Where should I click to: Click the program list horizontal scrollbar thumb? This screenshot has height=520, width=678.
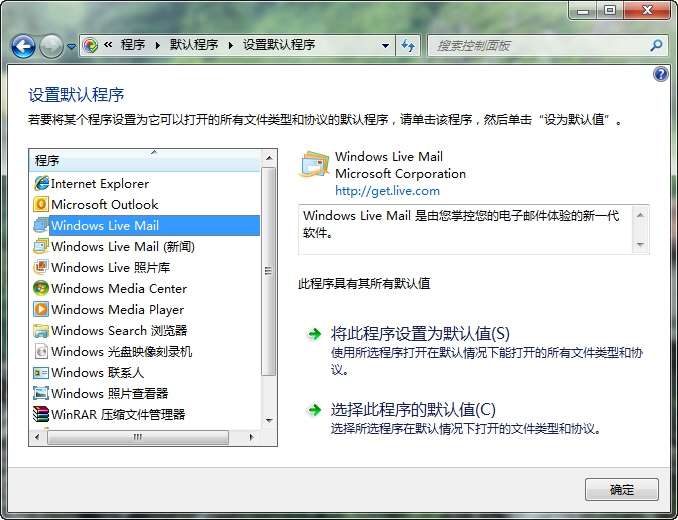(138, 437)
